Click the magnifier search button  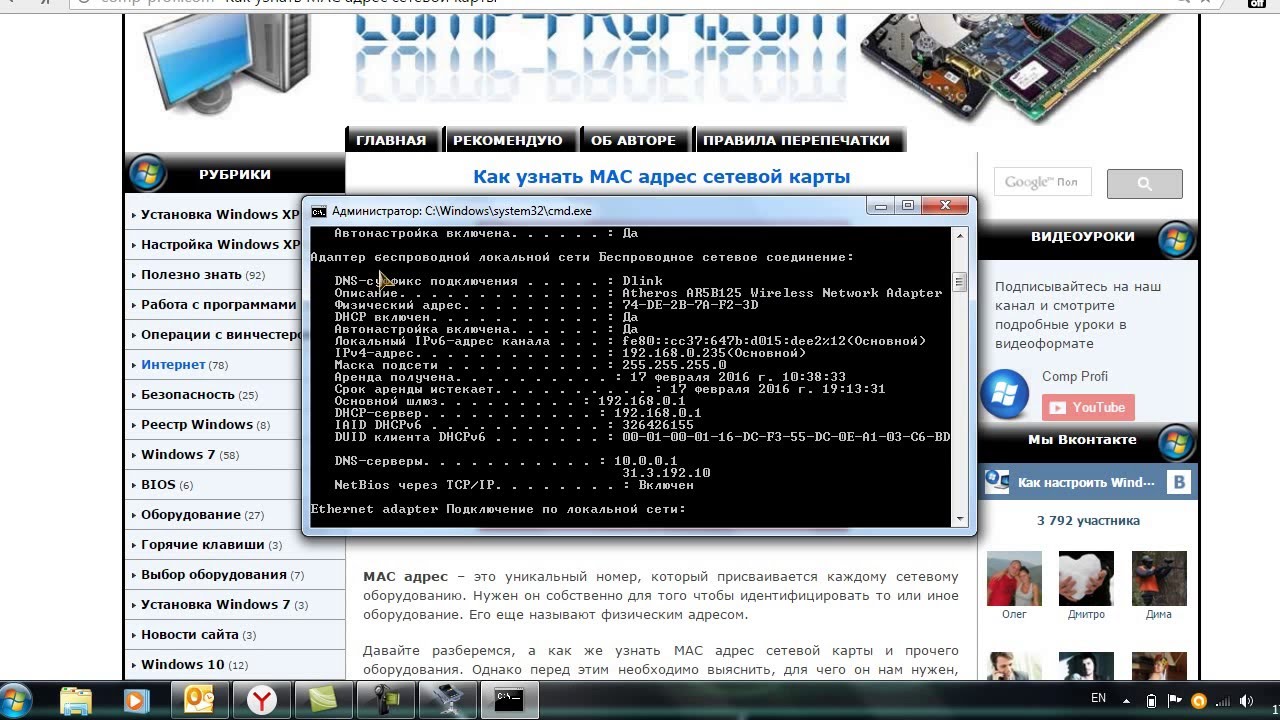point(1144,183)
